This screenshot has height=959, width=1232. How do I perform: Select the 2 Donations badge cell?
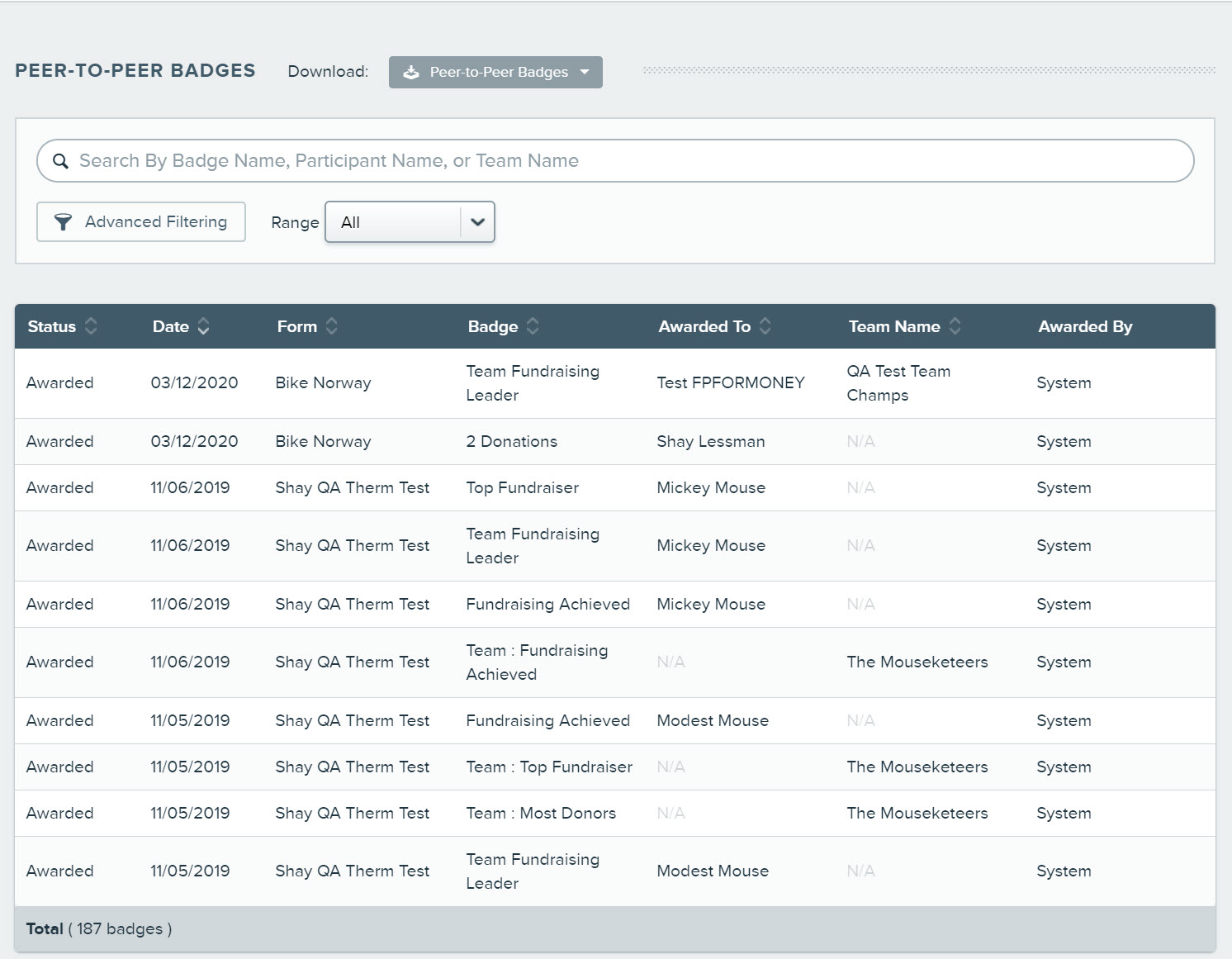tap(511, 442)
